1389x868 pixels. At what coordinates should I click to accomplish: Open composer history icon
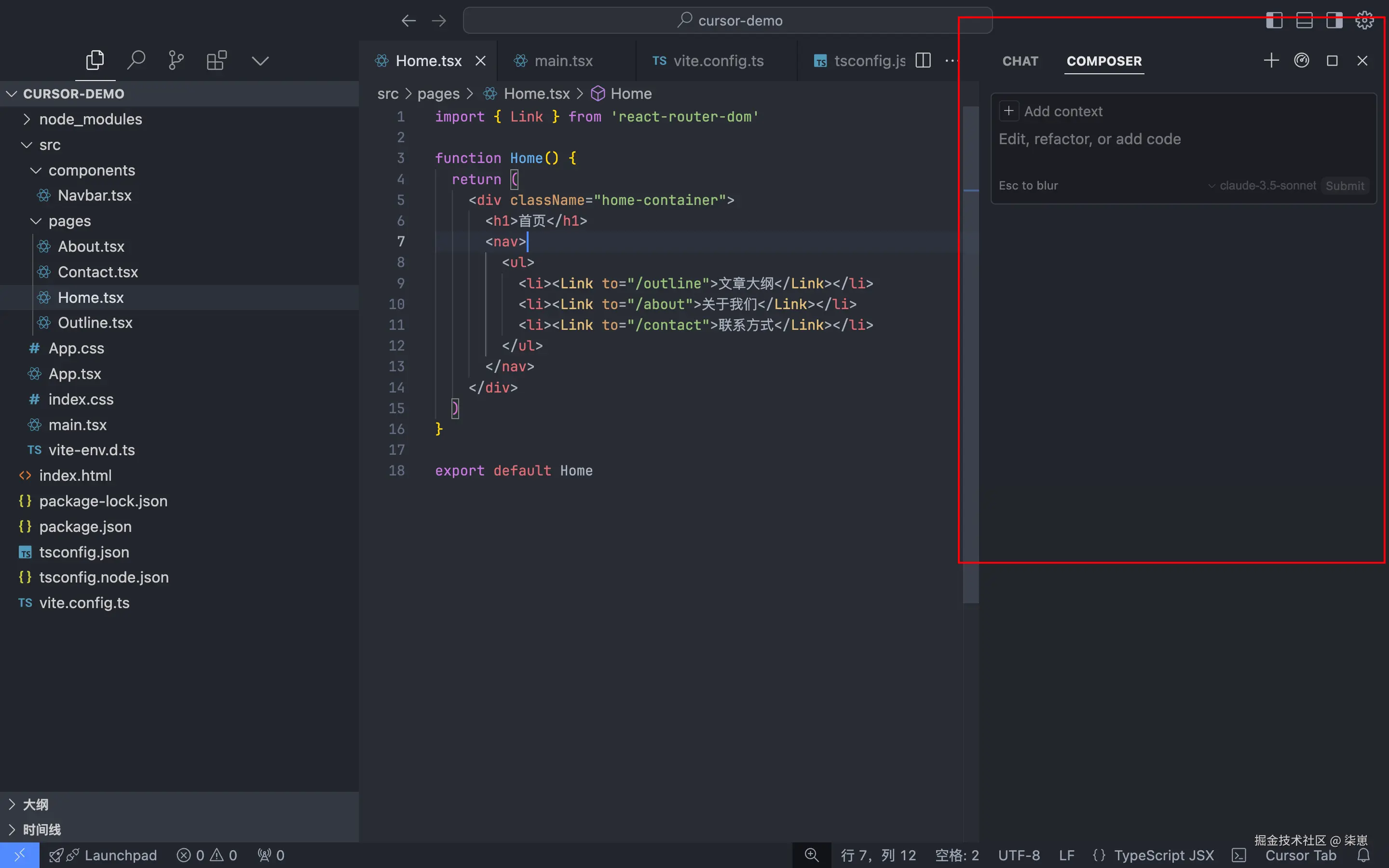click(x=1301, y=60)
